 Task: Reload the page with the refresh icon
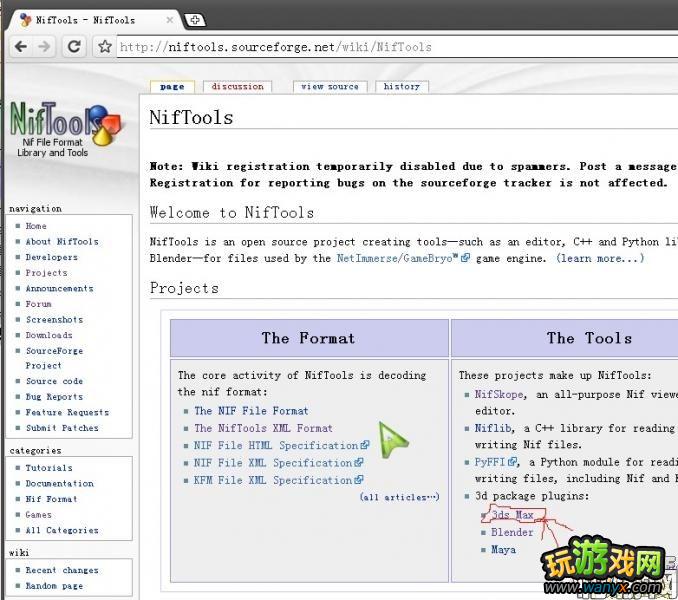tap(74, 46)
